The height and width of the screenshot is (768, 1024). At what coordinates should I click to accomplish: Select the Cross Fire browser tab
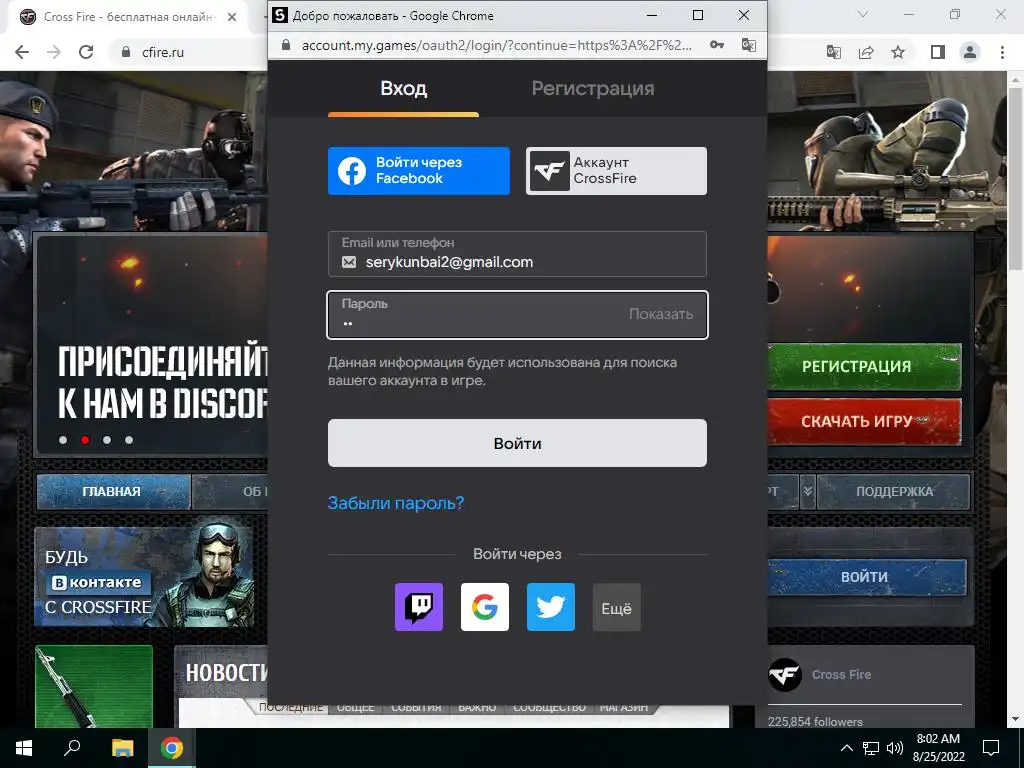(x=127, y=17)
